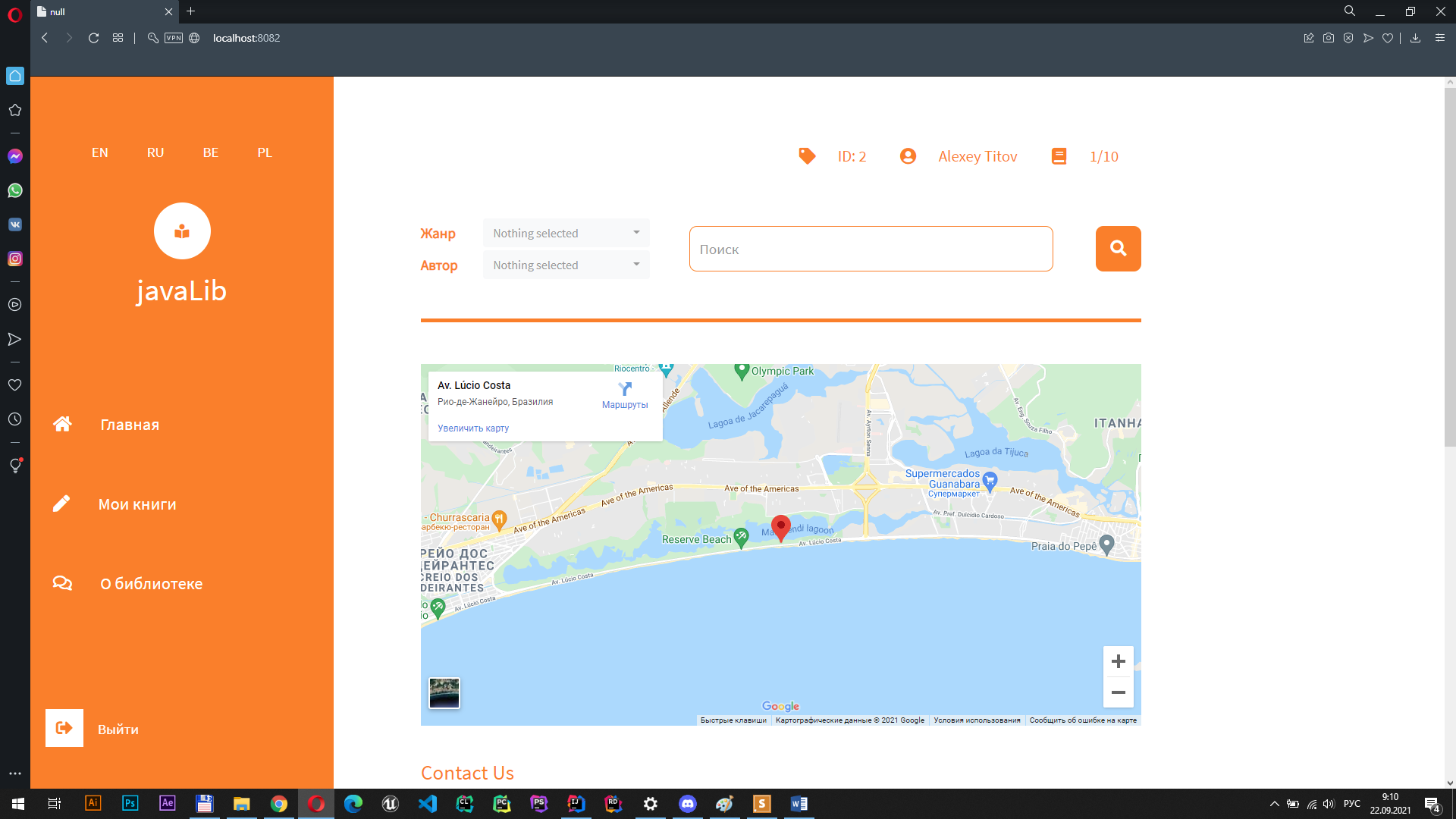1456x819 pixels.
Task: Open the О библиотеке menu item
Action: point(152,584)
